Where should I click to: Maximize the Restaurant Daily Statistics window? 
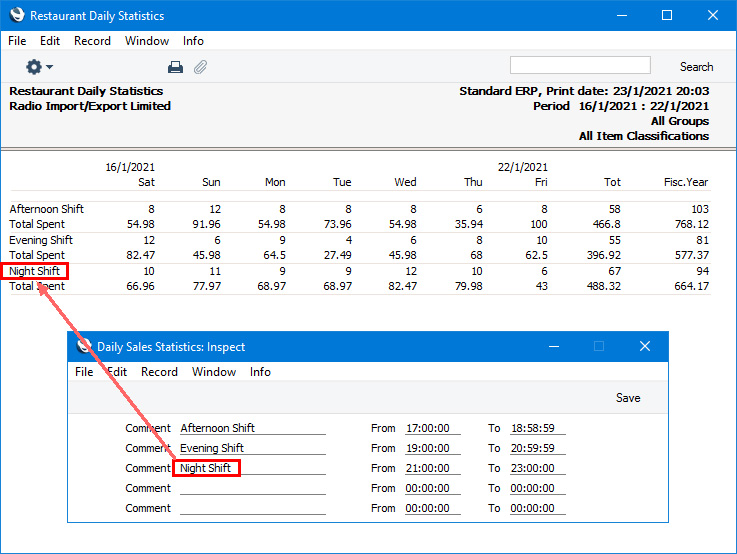pyautogui.click(x=667, y=15)
